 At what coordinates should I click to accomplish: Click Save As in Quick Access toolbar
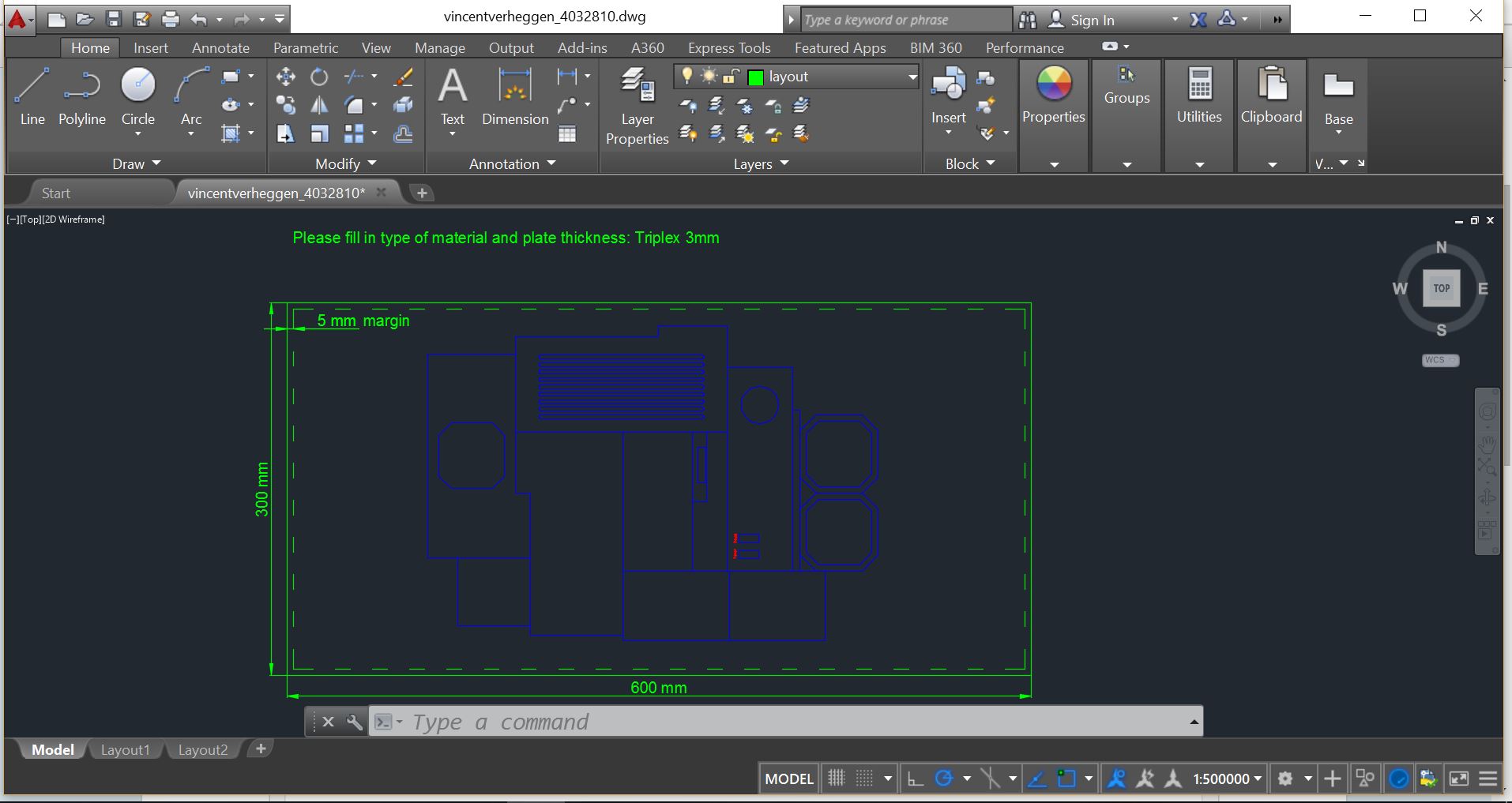coord(142,19)
